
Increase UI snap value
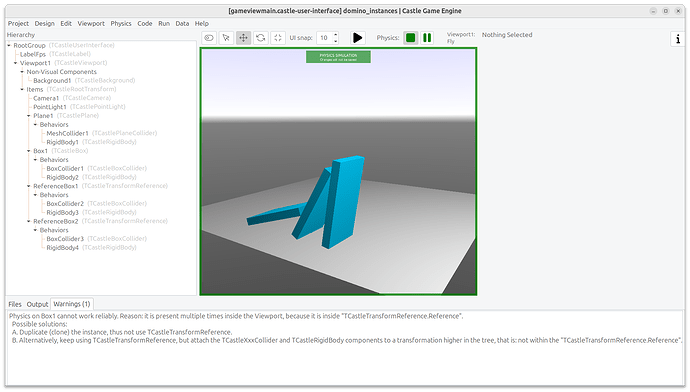point(335,35)
